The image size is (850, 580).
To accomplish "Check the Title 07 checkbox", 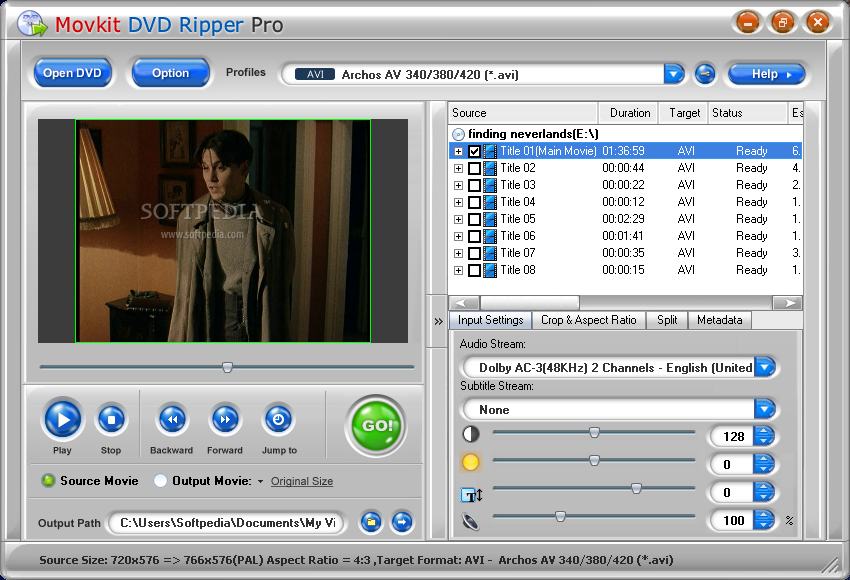I will pos(474,253).
